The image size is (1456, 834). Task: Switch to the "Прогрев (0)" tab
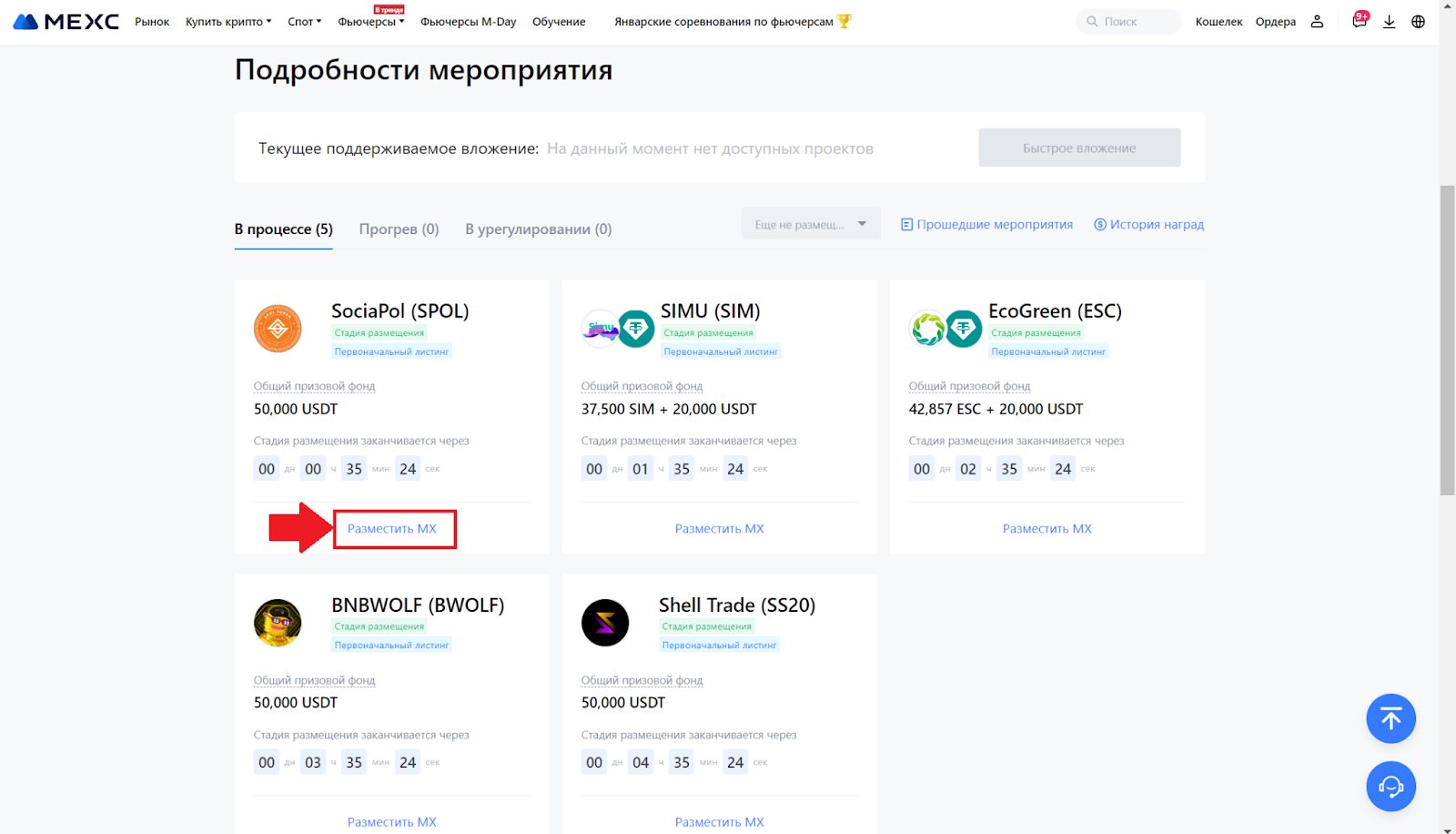pyautogui.click(x=399, y=229)
